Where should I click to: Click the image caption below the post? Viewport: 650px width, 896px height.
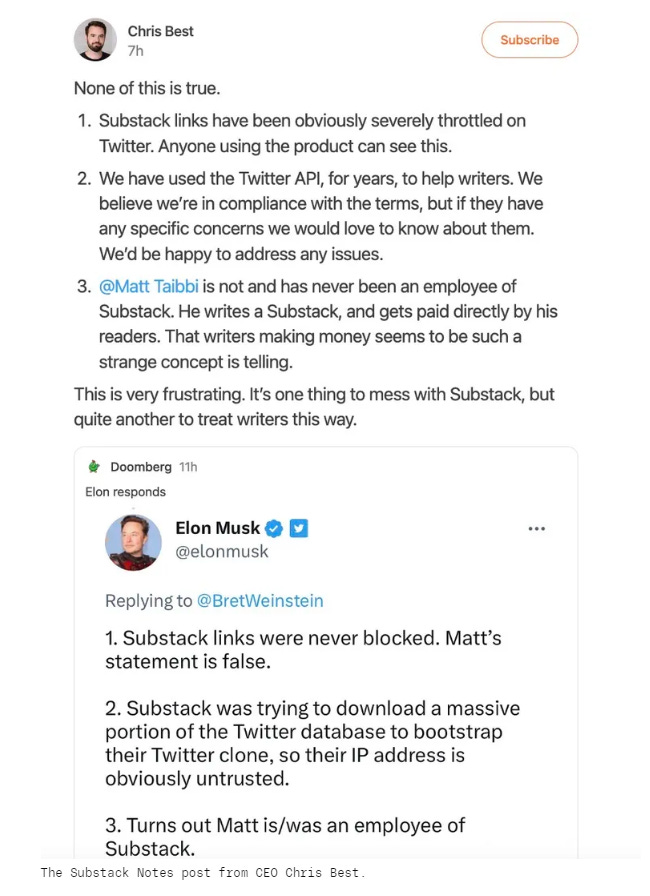203,873
